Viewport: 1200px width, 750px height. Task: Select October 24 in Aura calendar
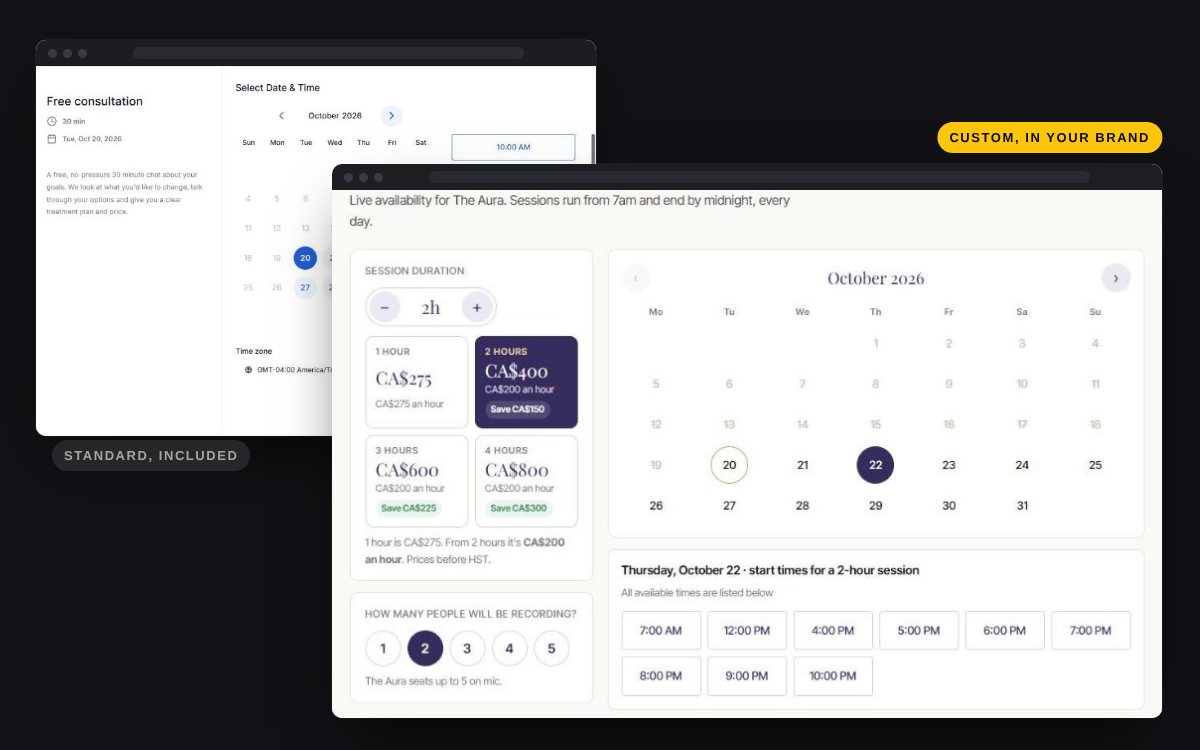point(1022,465)
